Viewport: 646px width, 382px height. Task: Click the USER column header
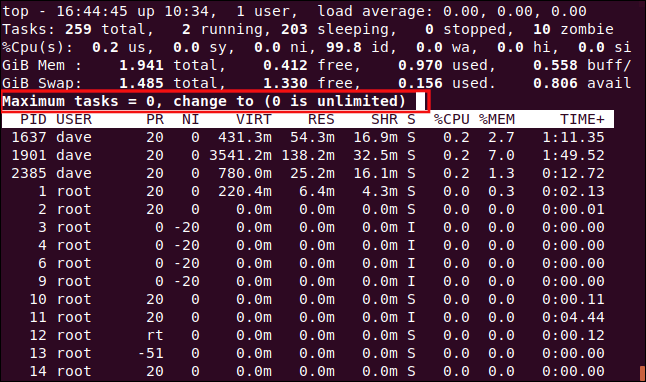pyautogui.click(x=74, y=120)
